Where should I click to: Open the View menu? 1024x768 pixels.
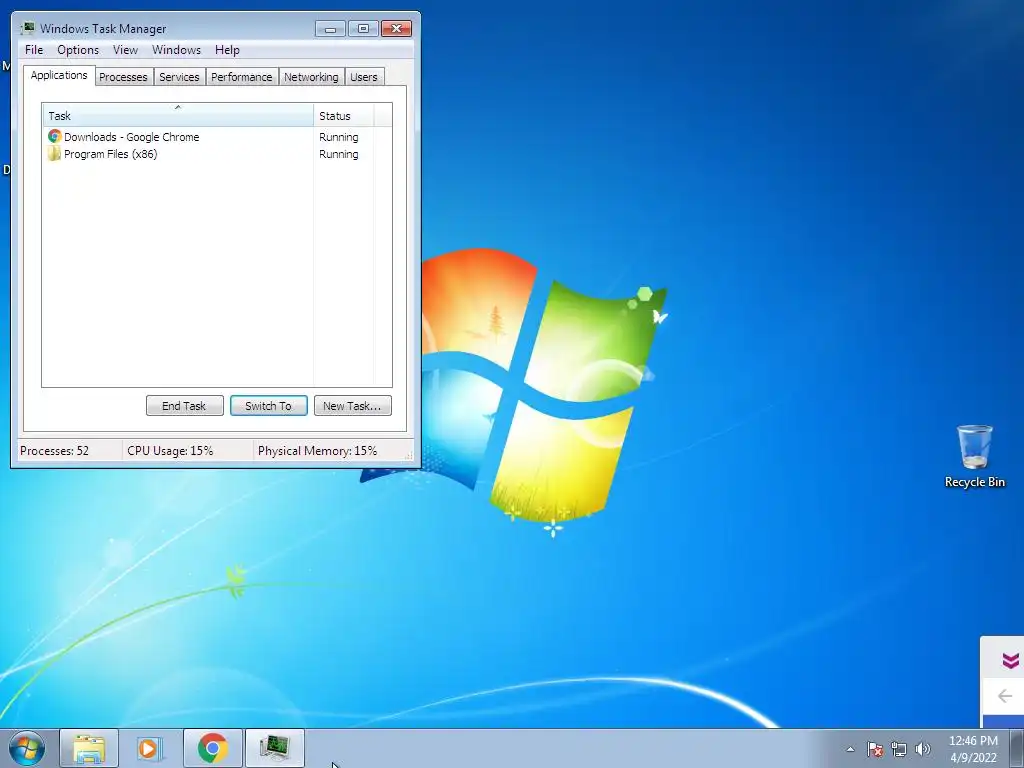coord(125,50)
